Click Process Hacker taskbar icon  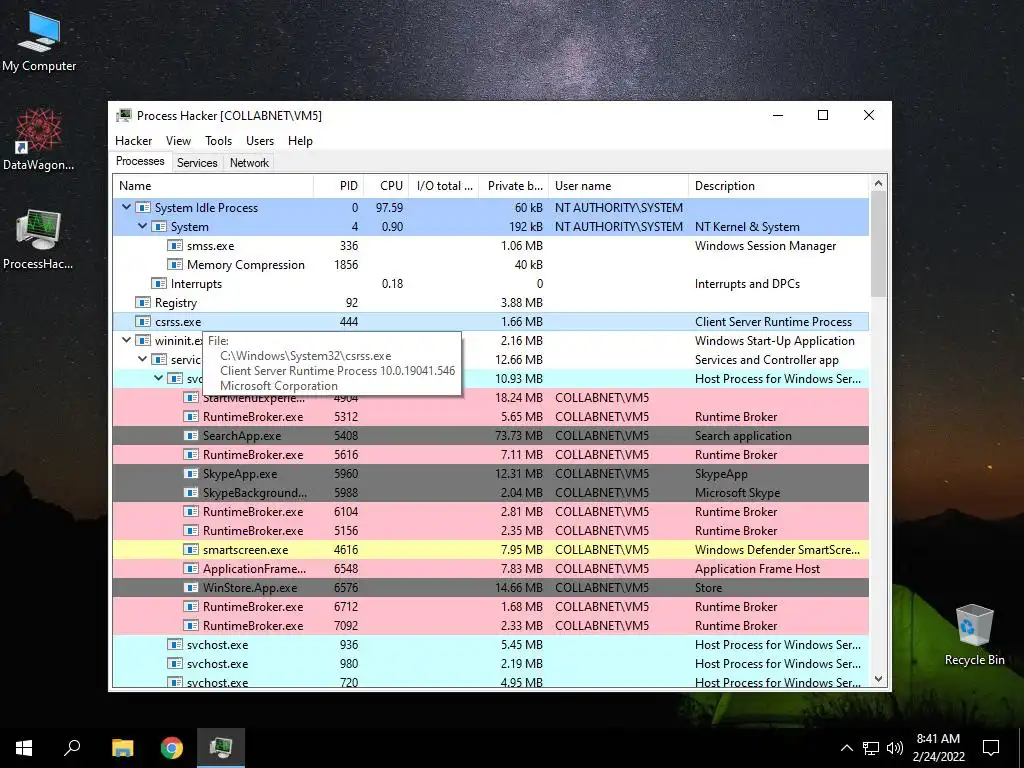click(221, 748)
